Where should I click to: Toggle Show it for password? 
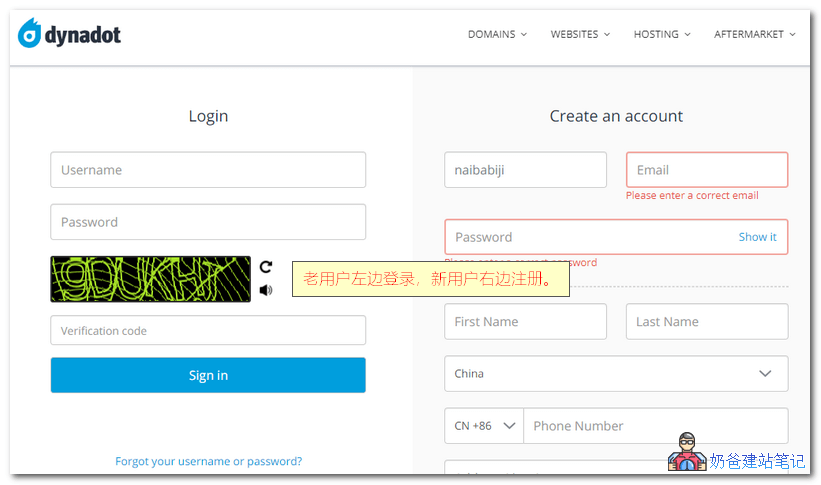point(757,237)
